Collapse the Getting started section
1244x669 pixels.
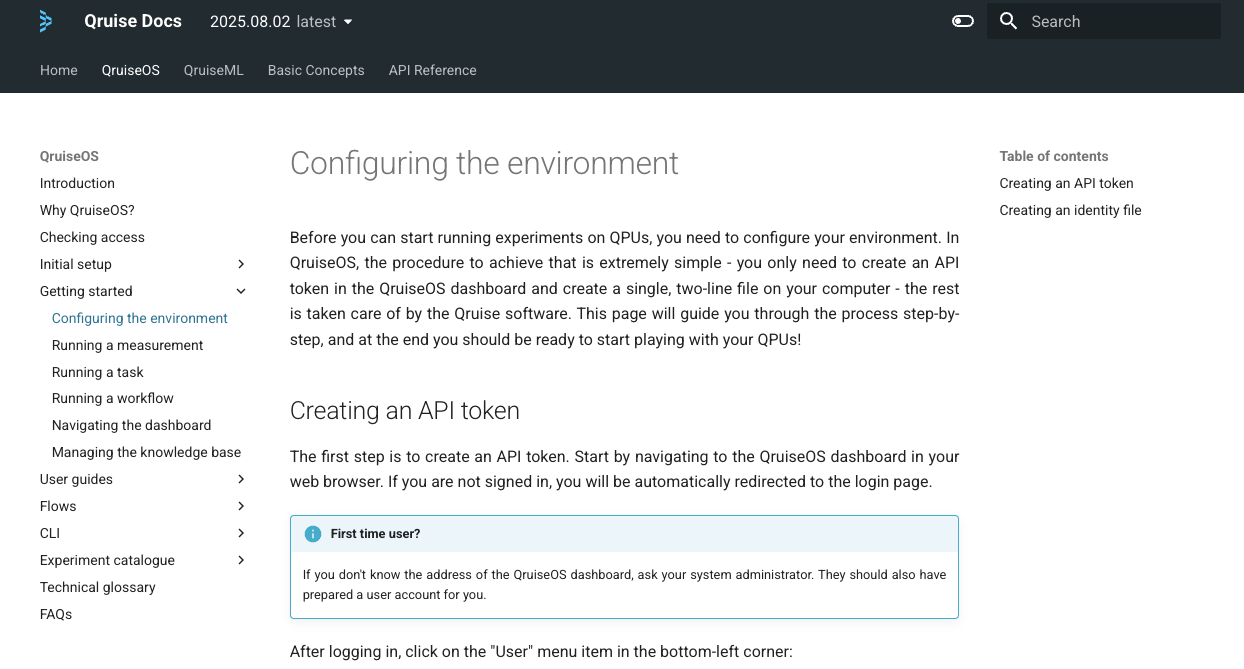(x=241, y=291)
